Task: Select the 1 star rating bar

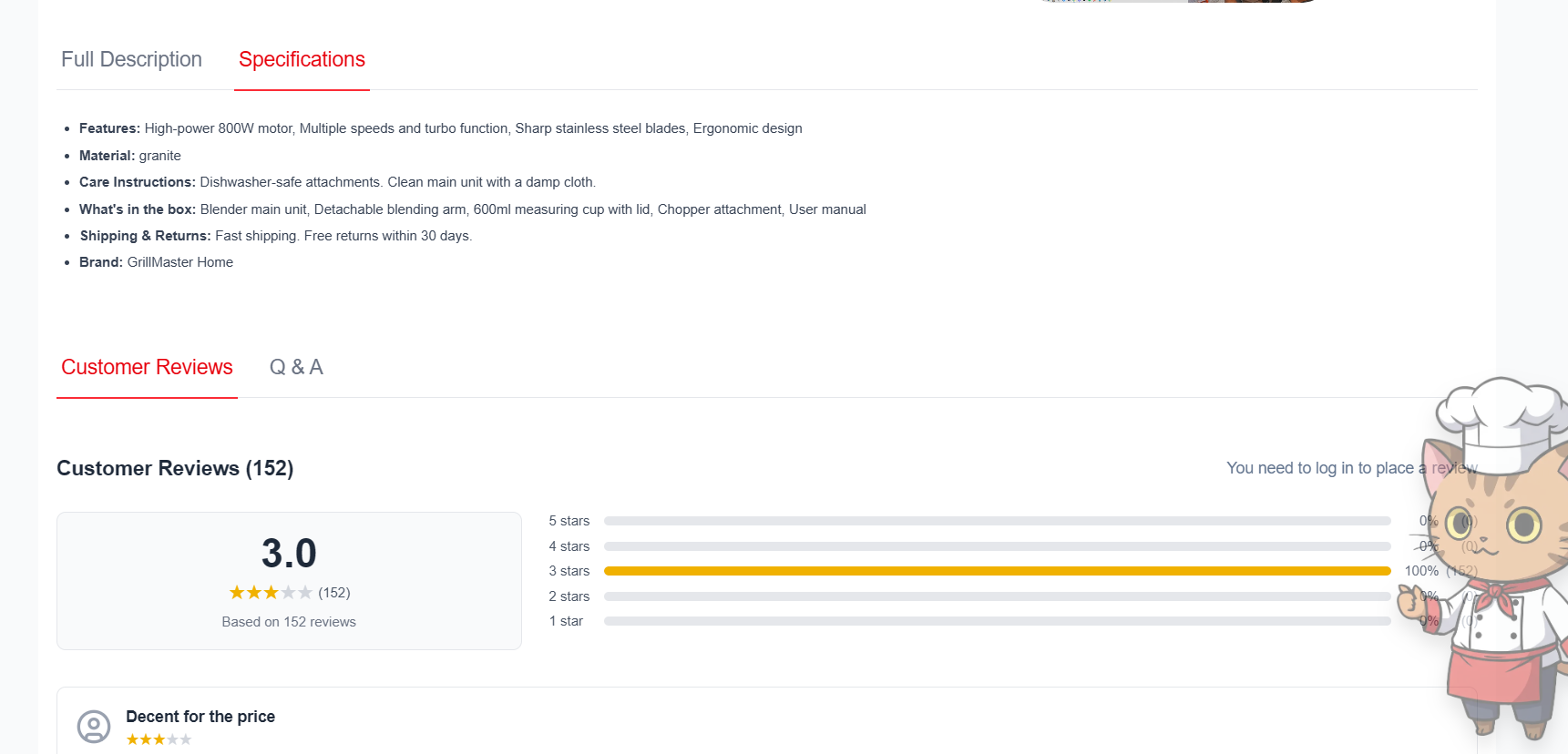Action: pos(997,621)
